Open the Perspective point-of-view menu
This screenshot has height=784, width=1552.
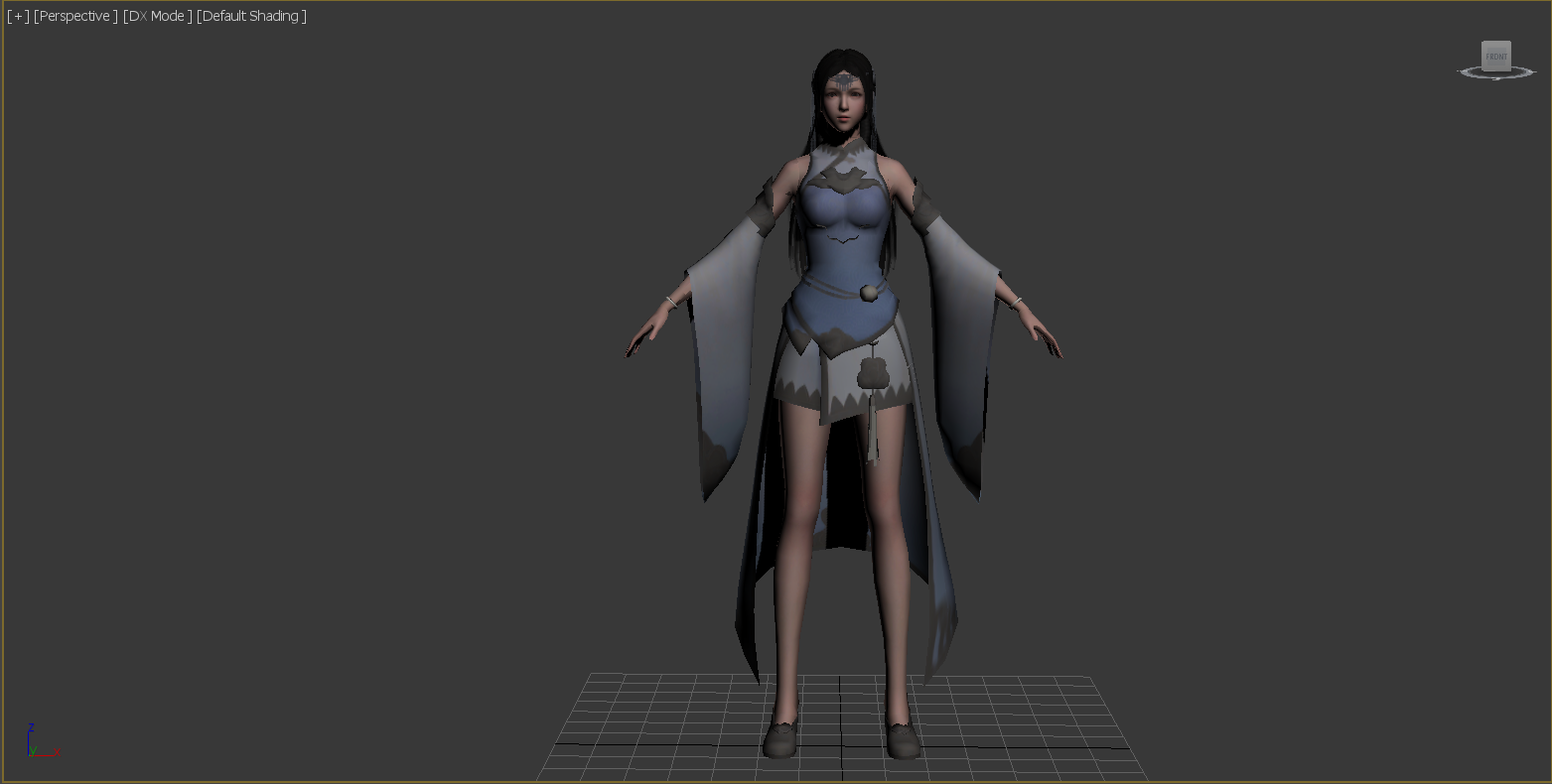point(75,16)
